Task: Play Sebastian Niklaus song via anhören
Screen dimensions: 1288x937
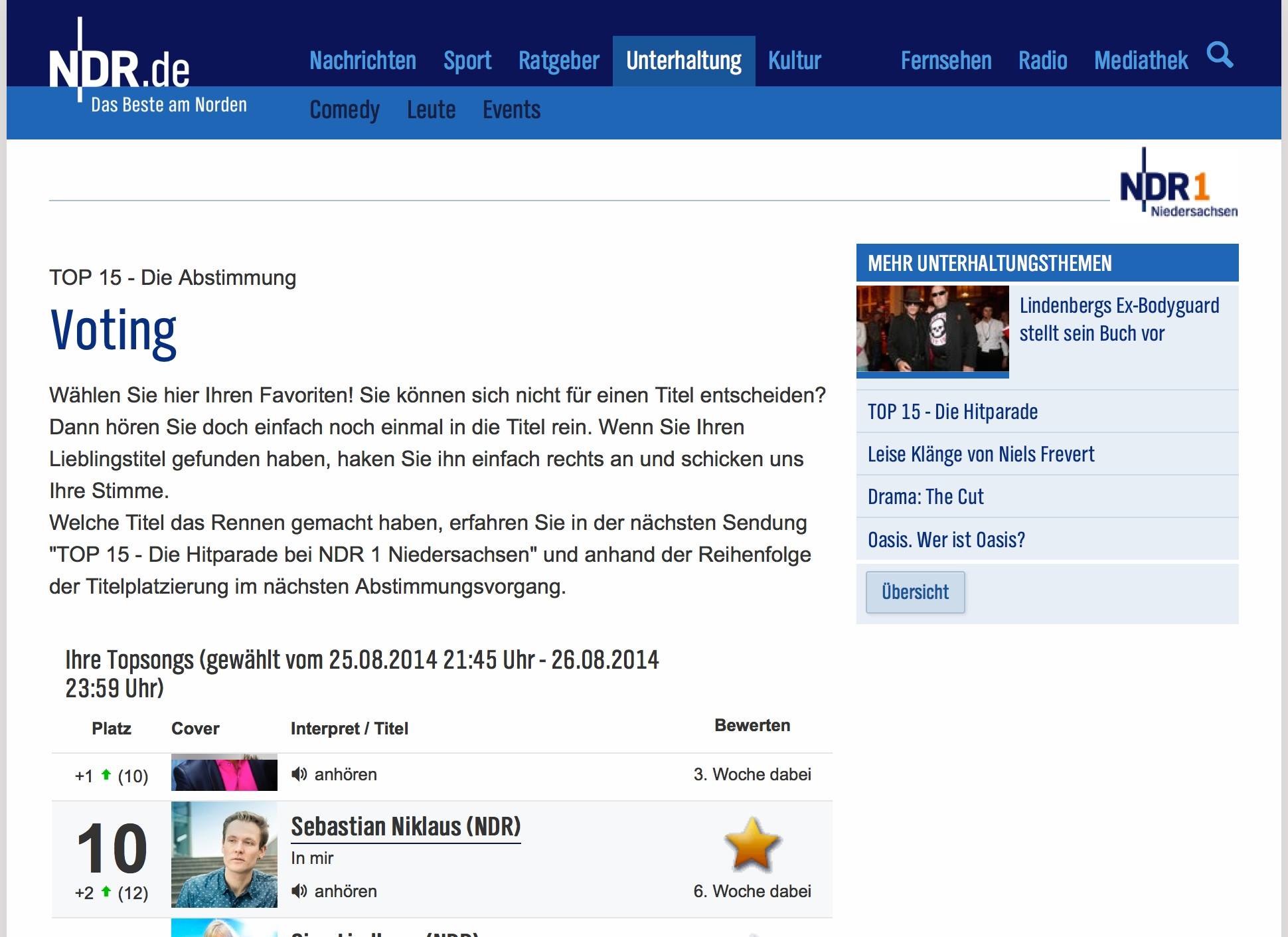Action: coord(345,891)
